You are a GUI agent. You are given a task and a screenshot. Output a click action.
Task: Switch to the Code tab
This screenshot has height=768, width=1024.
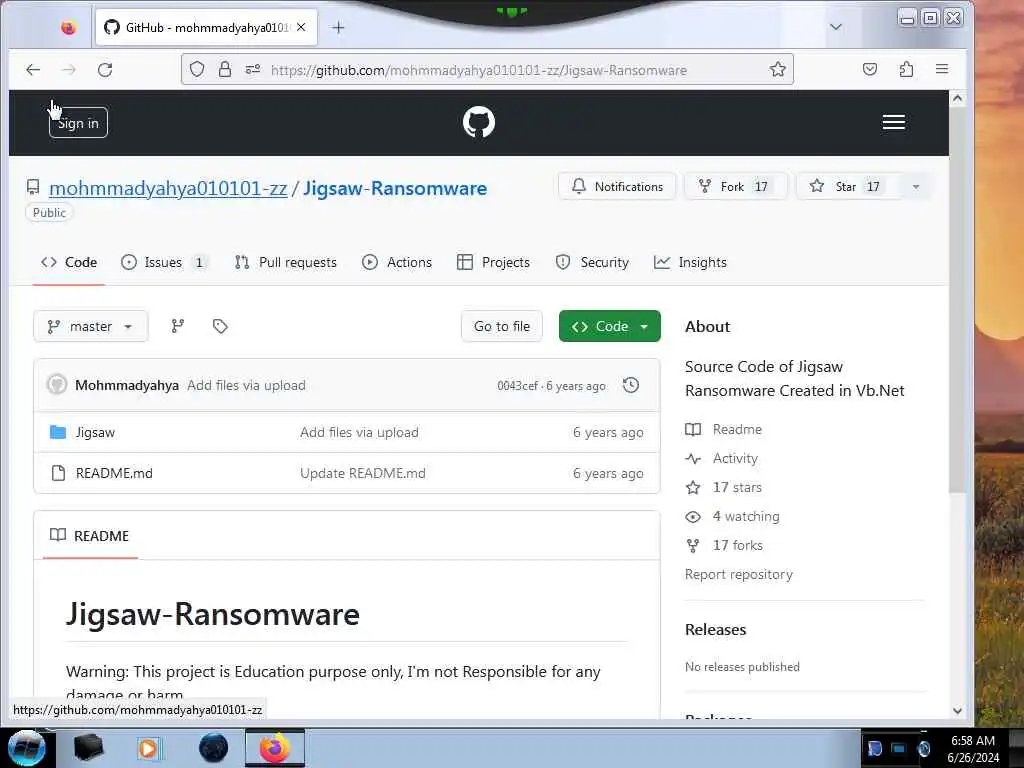pyautogui.click(x=69, y=263)
